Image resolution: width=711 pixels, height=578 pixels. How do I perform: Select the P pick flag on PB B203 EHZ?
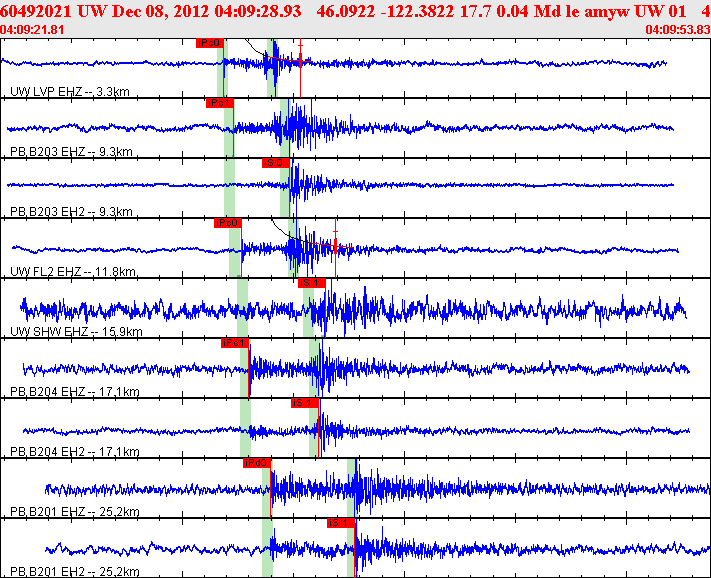[219, 103]
